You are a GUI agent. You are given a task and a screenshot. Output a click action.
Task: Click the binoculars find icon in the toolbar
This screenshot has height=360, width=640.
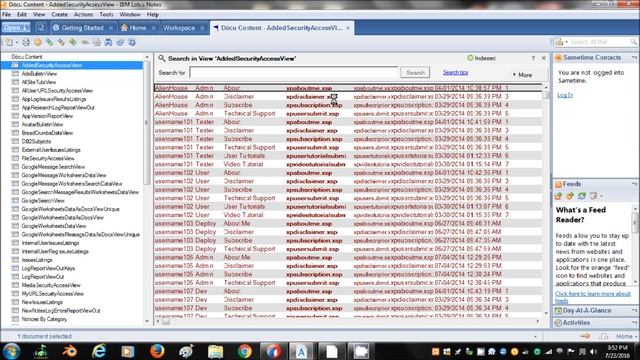click(x=108, y=42)
